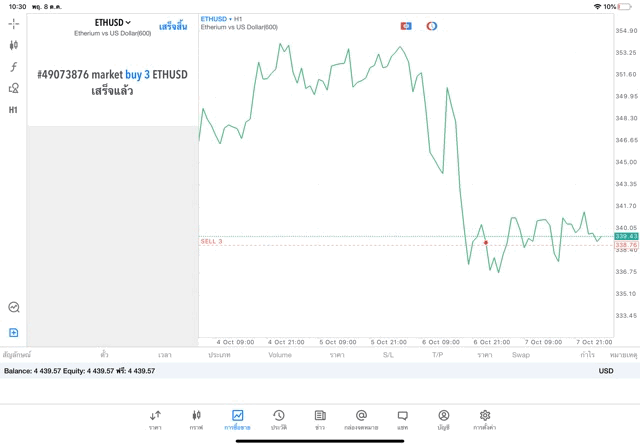Viewport: 640px width, 447px height.
Task: Open the Chat (แชท) tab icon
Action: point(402,418)
